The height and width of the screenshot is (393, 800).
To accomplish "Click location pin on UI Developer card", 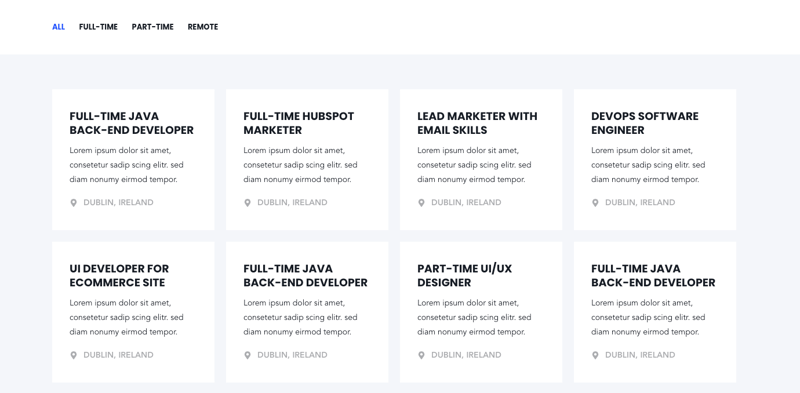I will point(73,355).
